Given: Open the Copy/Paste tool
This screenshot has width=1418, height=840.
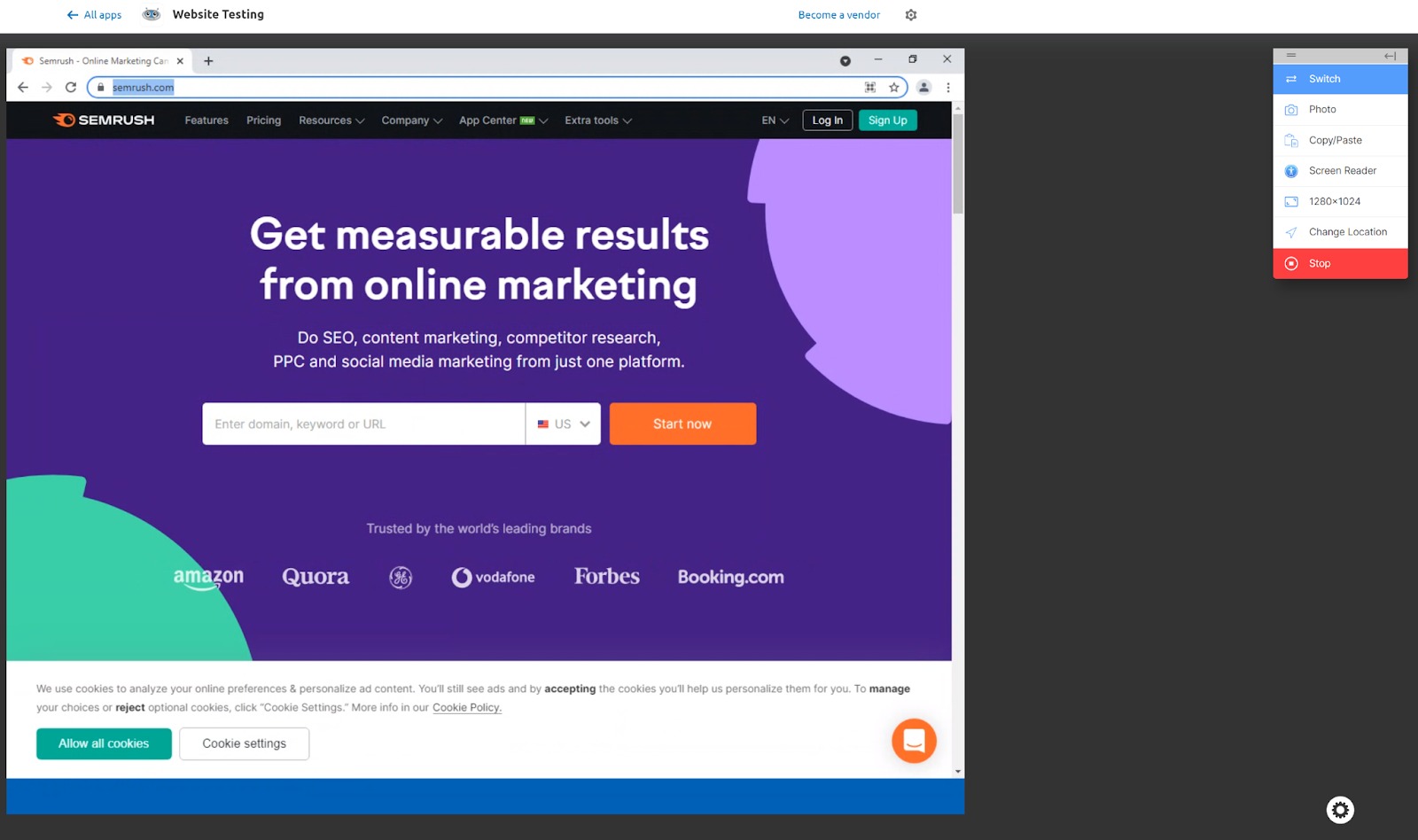Looking at the screenshot, I should [x=1334, y=140].
